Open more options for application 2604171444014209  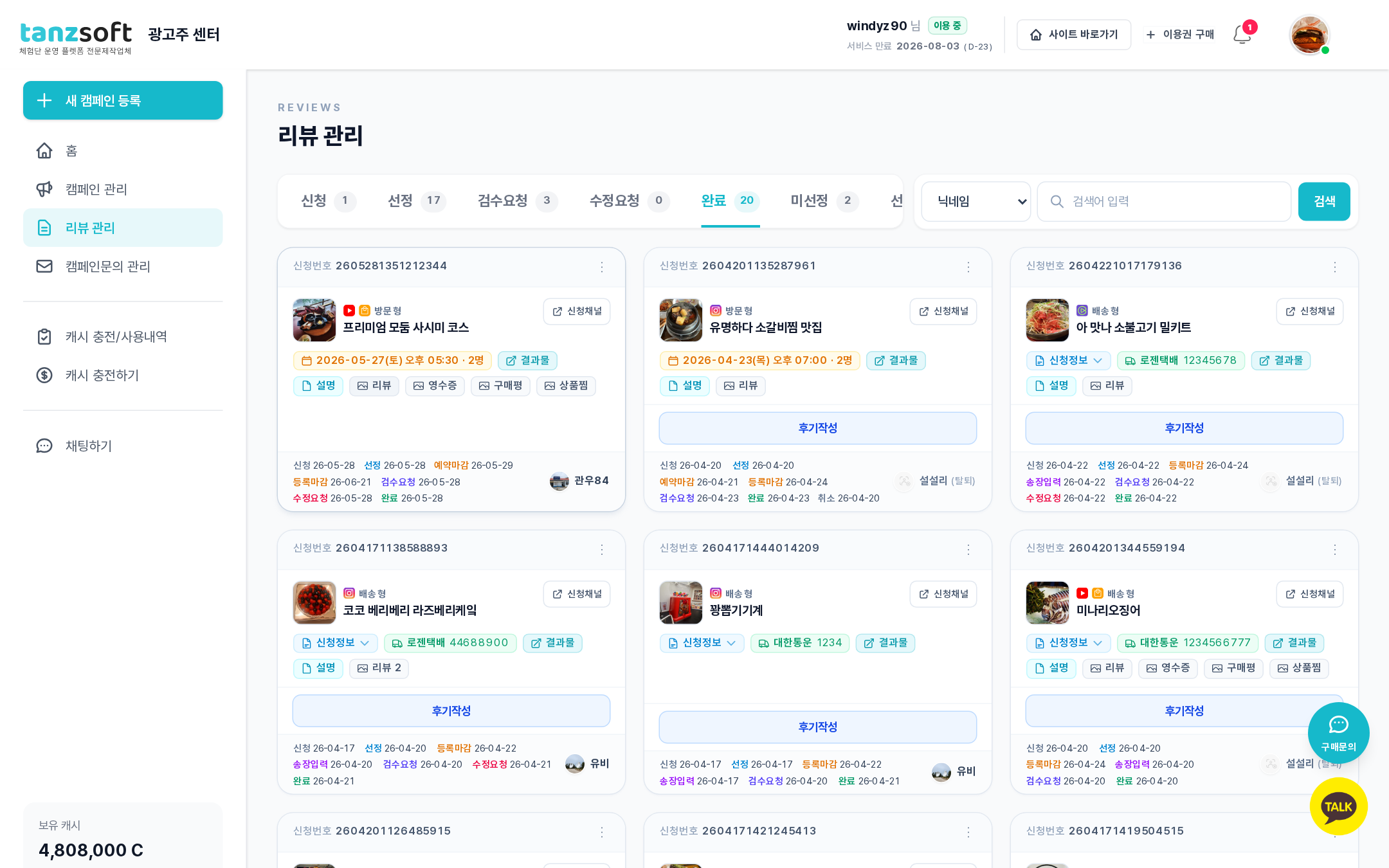point(968,549)
